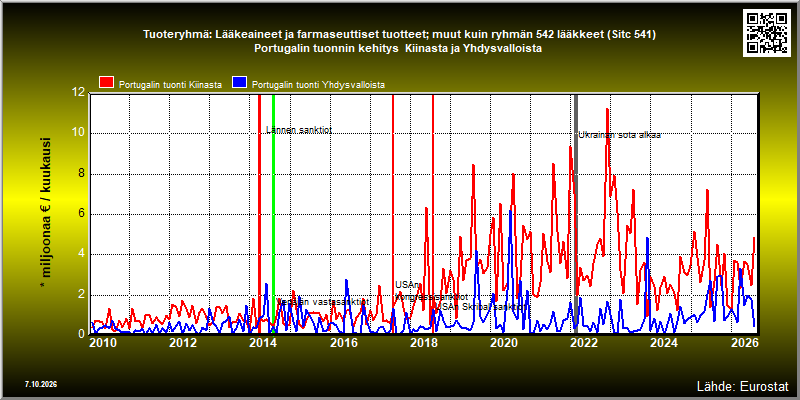Click x-axis label 2018
The width and height of the screenshot is (800, 400).
point(424,342)
